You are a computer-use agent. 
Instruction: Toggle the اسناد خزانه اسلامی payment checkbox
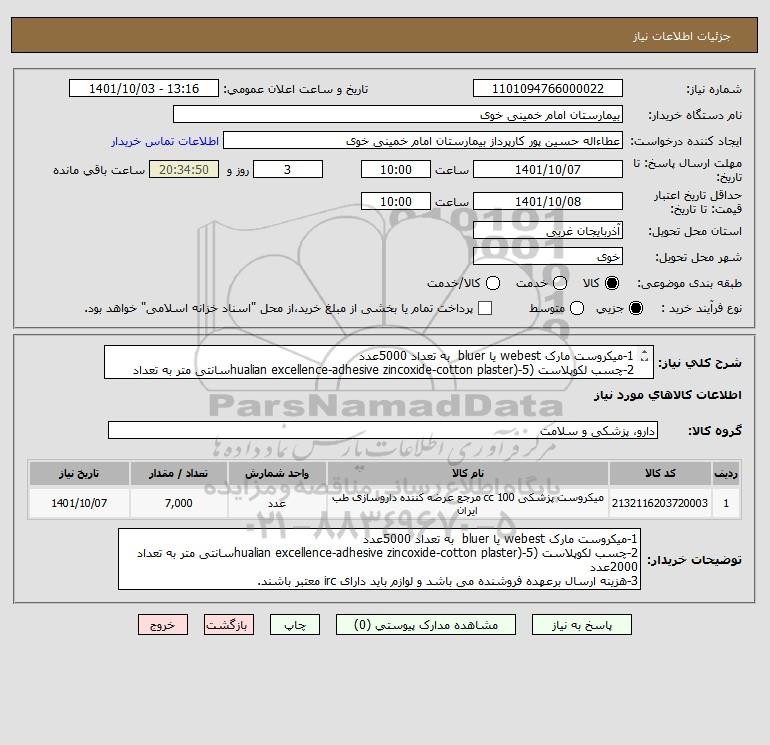pos(485,308)
